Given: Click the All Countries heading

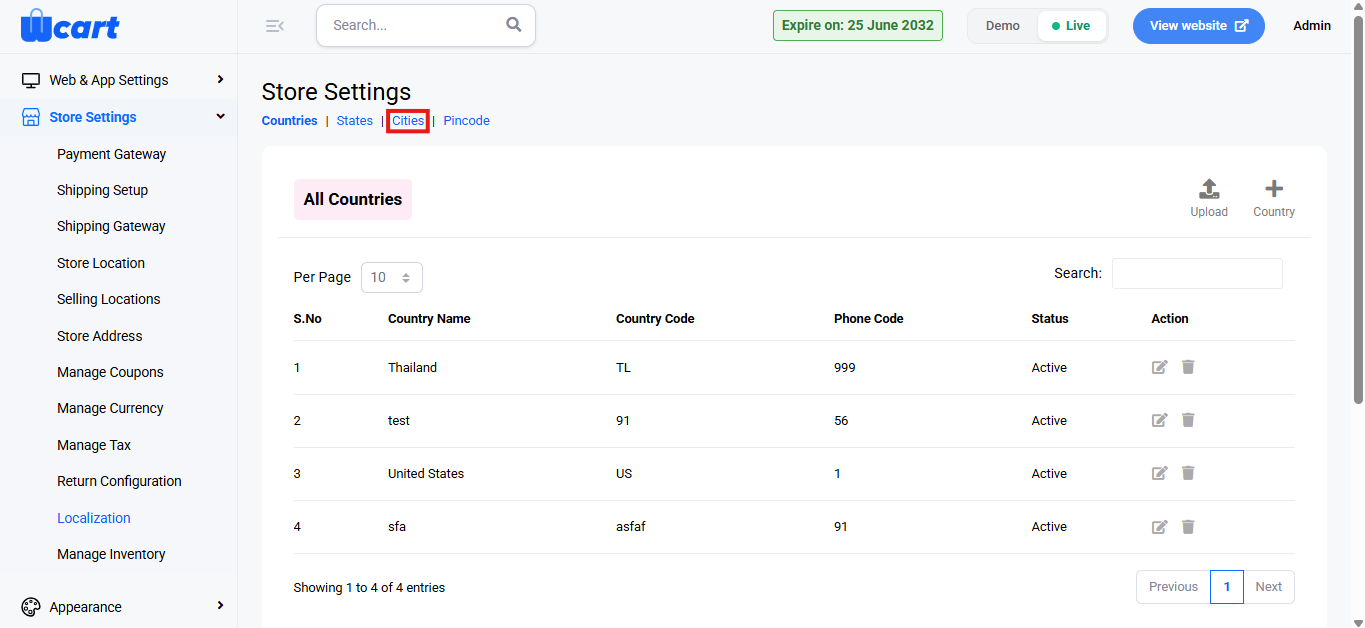Looking at the screenshot, I should tap(353, 199).
